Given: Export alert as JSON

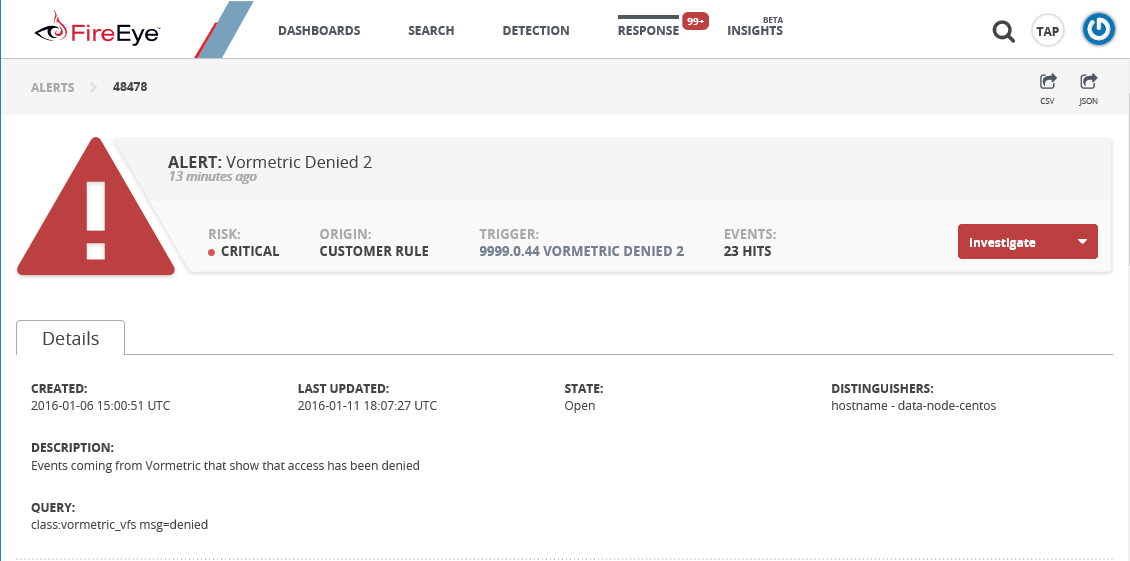Looking at the screenshot, I should [x=1088, y=89].
